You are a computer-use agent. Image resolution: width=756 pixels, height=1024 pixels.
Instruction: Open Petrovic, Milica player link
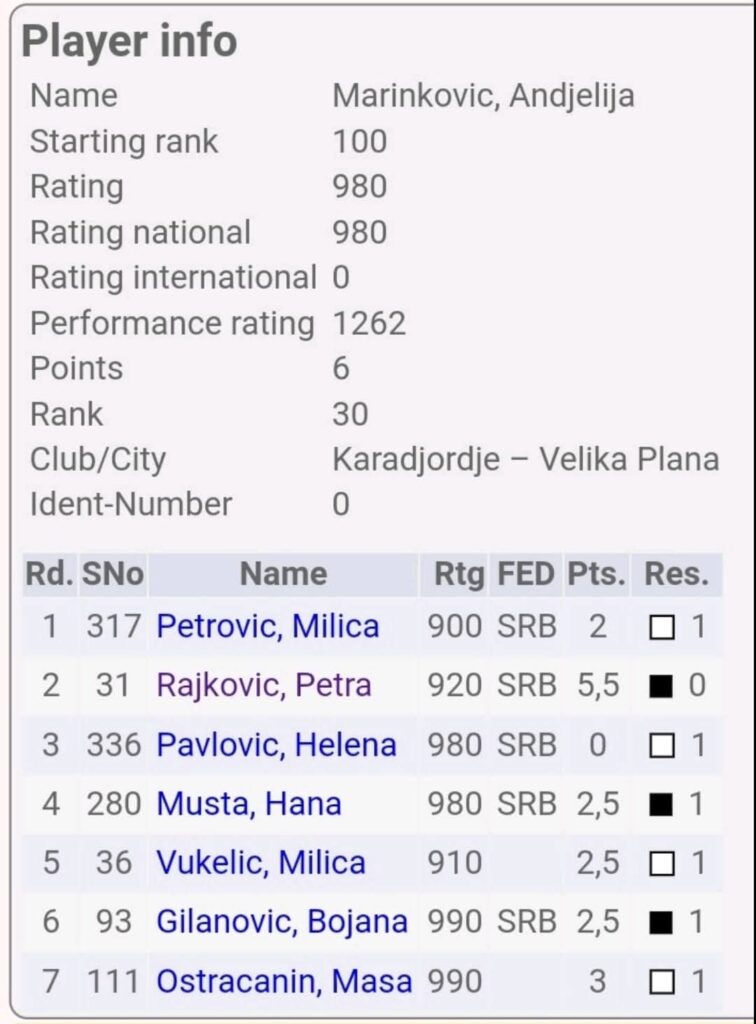click(x=267, y=627)
